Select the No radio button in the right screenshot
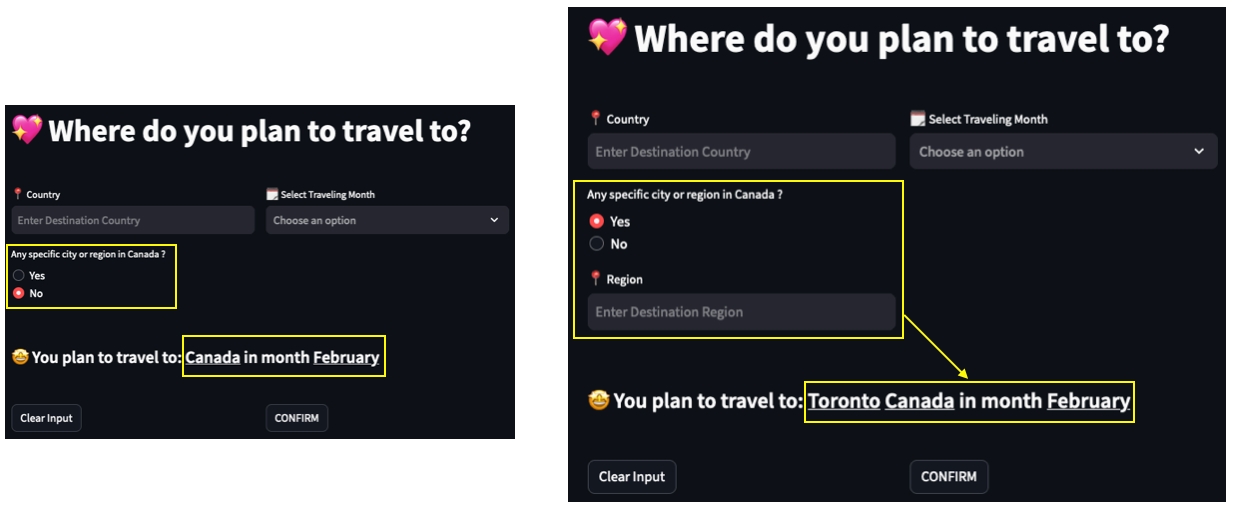This screenshot has height=512, width=1237. tap(597, 244)
